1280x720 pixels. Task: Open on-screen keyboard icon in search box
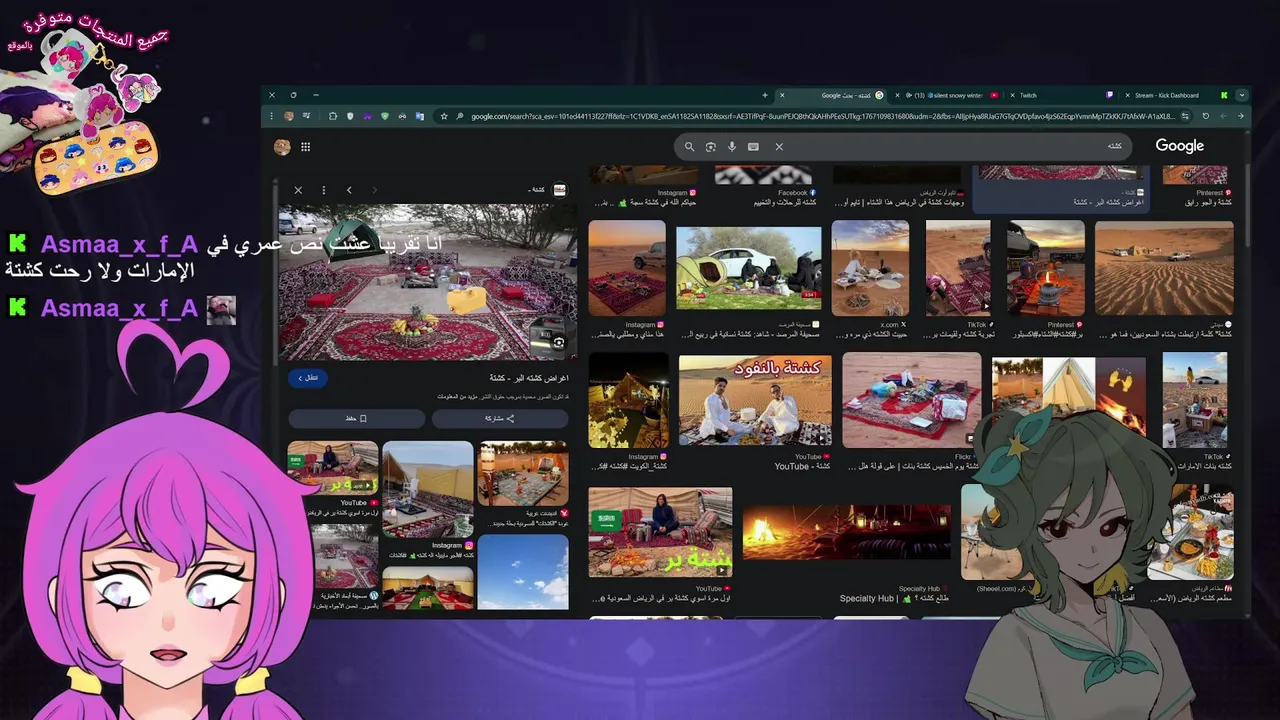[753, 147]
